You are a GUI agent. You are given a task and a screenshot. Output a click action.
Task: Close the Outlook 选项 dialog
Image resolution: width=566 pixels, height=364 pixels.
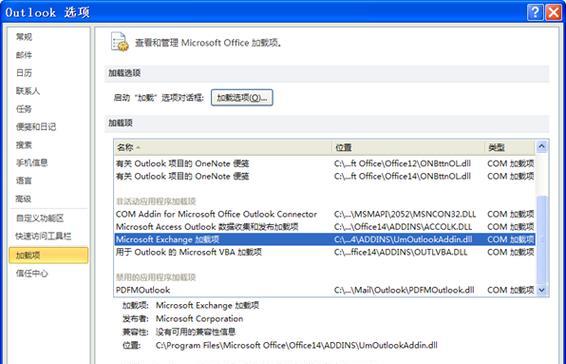pyautogui.click(x=553, y=13)
